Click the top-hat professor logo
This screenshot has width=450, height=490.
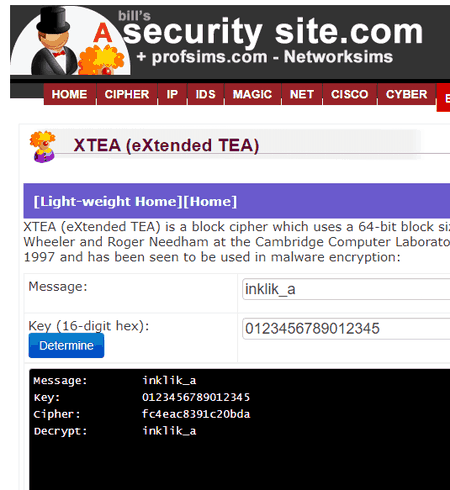tap(53, 42)
